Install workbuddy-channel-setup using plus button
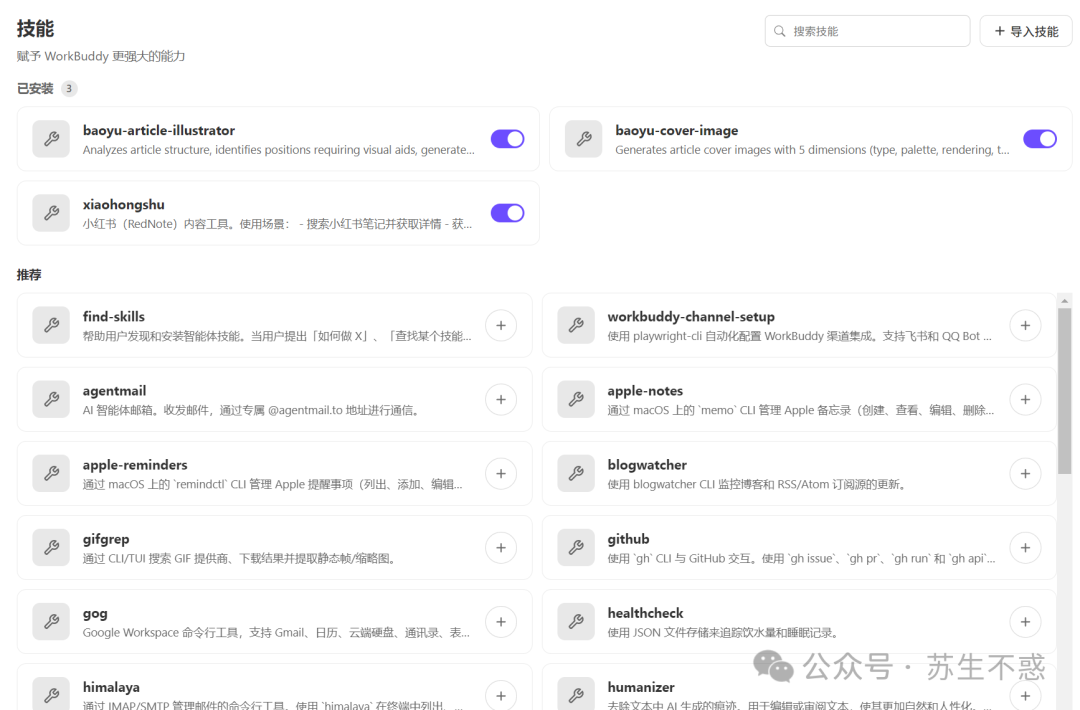 tap(1026, 325)
